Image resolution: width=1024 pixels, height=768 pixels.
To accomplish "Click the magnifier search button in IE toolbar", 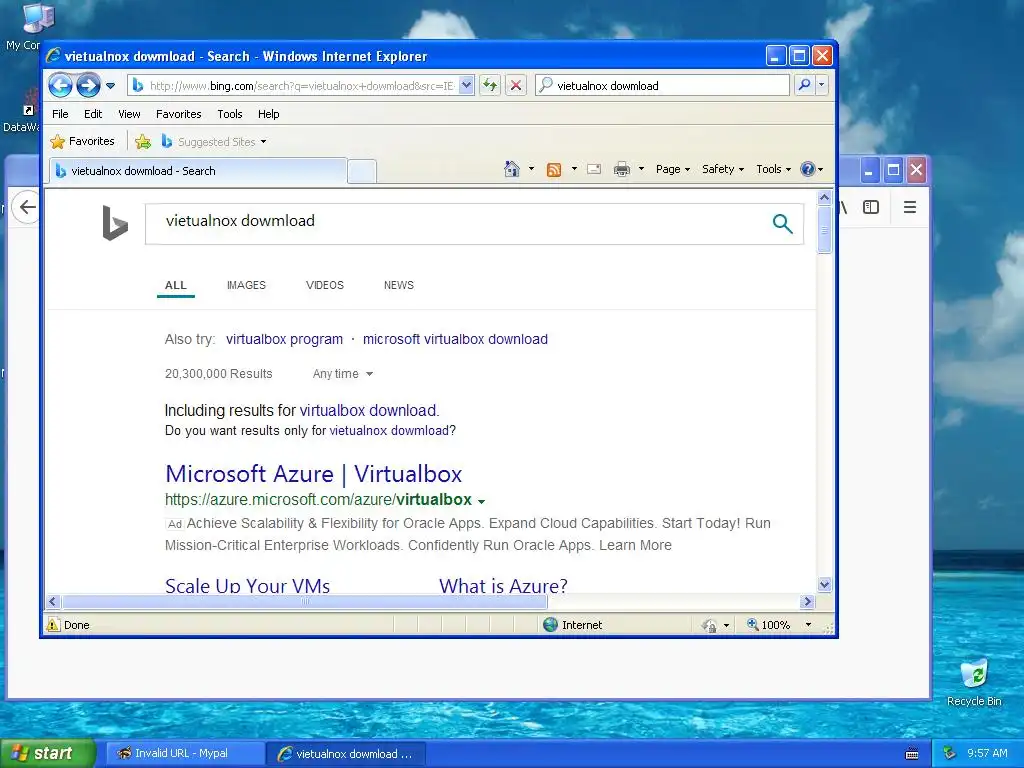I will [805, 86].
